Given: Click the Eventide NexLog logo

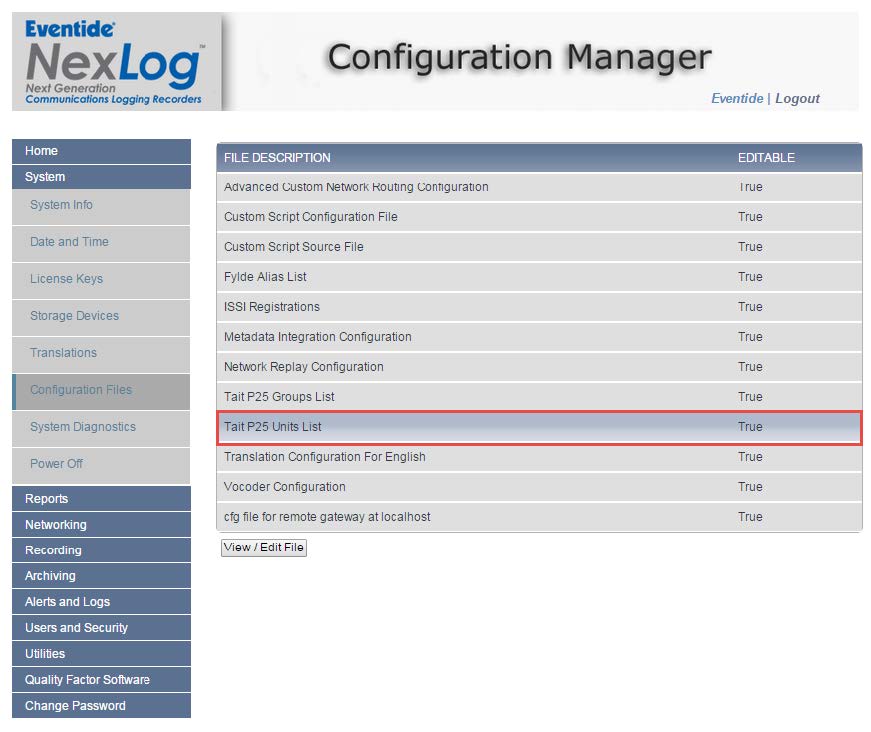Looking at the screenshot, I should pyautogui.click(x=115, y=62).
